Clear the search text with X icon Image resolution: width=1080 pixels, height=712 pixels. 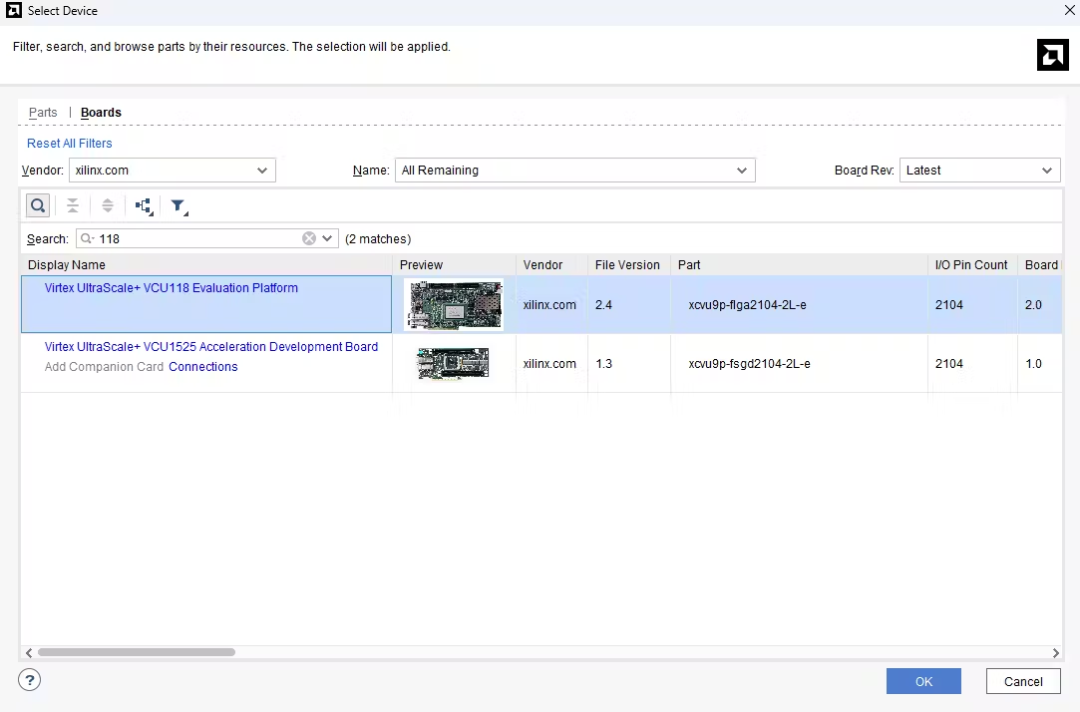click(x=309, y=239)
